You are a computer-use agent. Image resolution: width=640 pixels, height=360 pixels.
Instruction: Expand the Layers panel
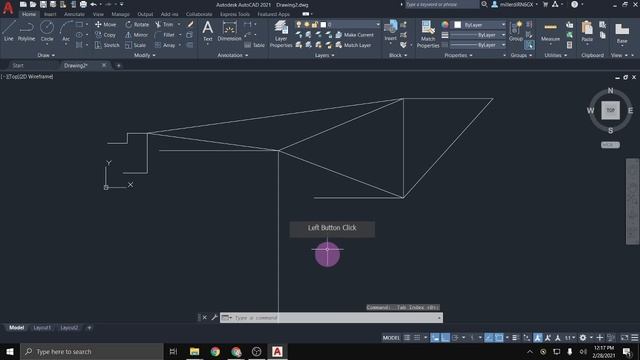[324, 55]
